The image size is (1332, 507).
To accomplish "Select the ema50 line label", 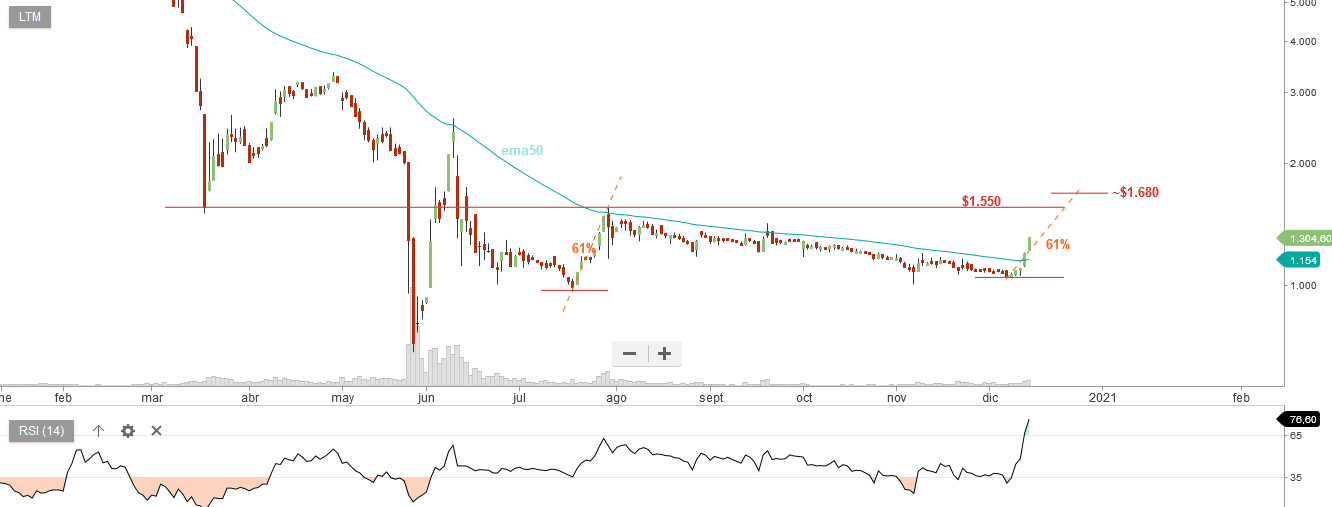I will tap(522, 151).
